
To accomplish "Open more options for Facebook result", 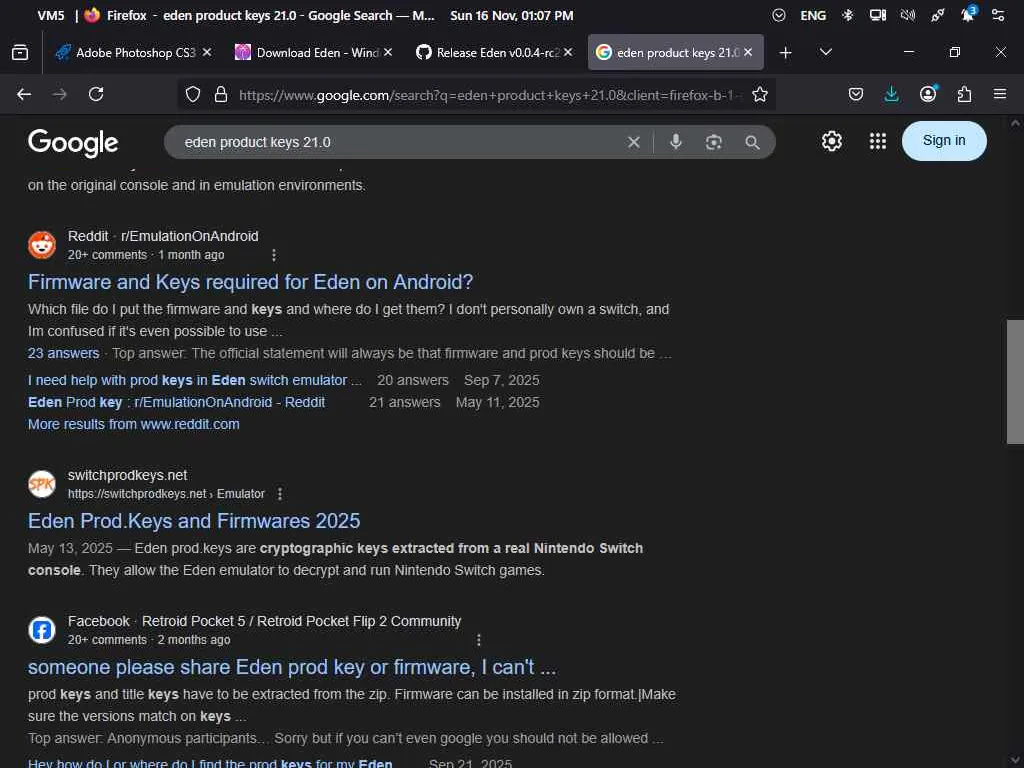I will click(479, 641).
